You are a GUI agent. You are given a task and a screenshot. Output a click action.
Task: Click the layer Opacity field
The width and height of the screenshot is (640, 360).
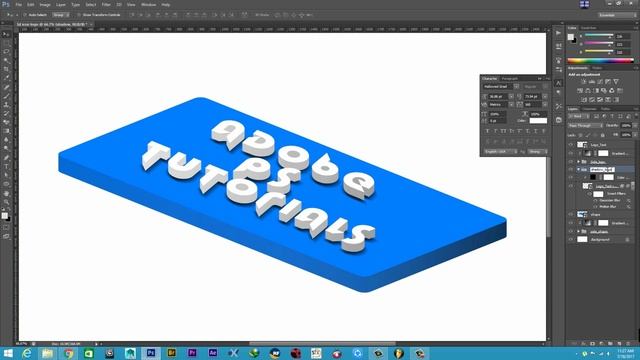(626, 126)
